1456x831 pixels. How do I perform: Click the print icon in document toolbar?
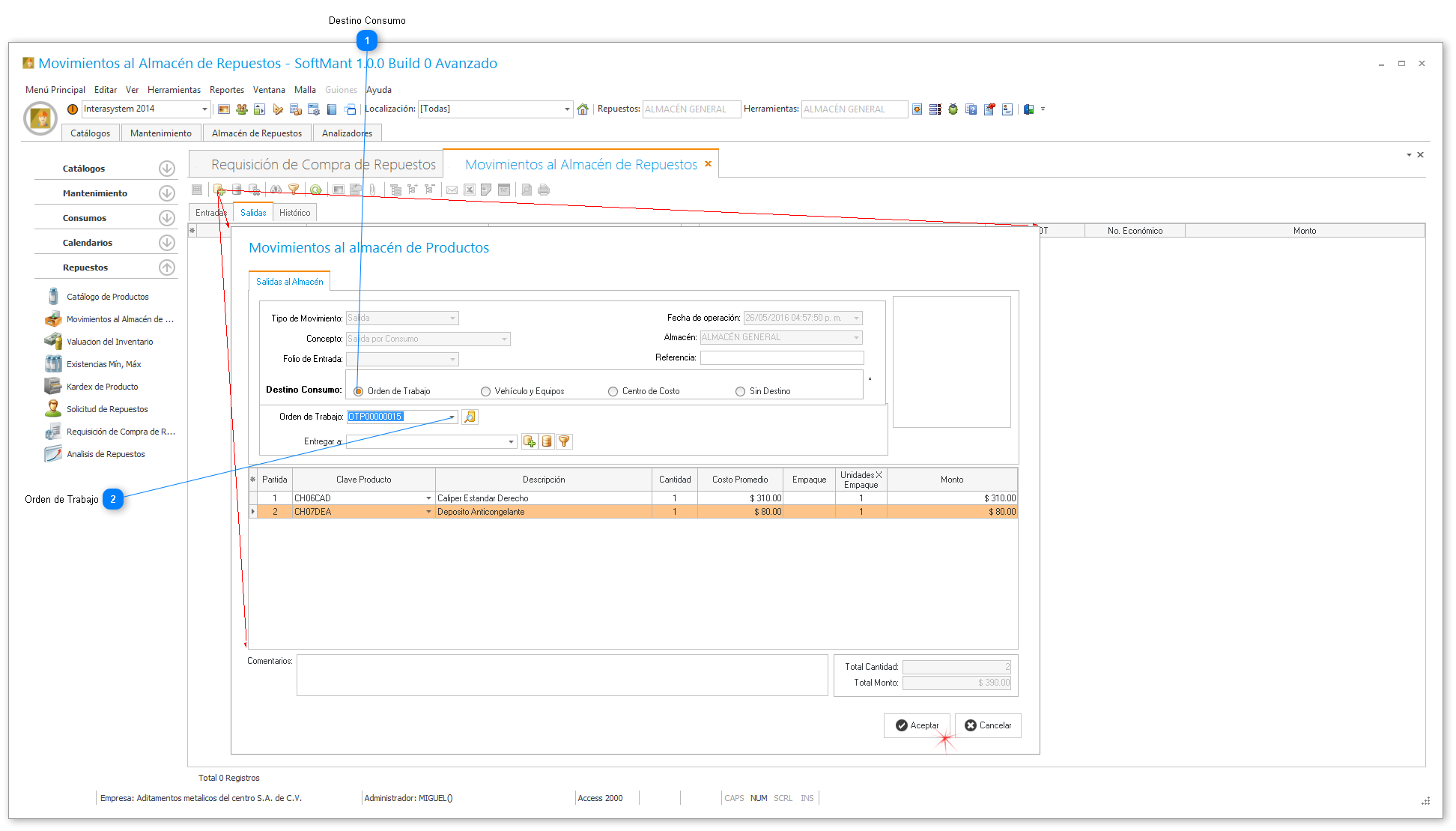point(544,190)
